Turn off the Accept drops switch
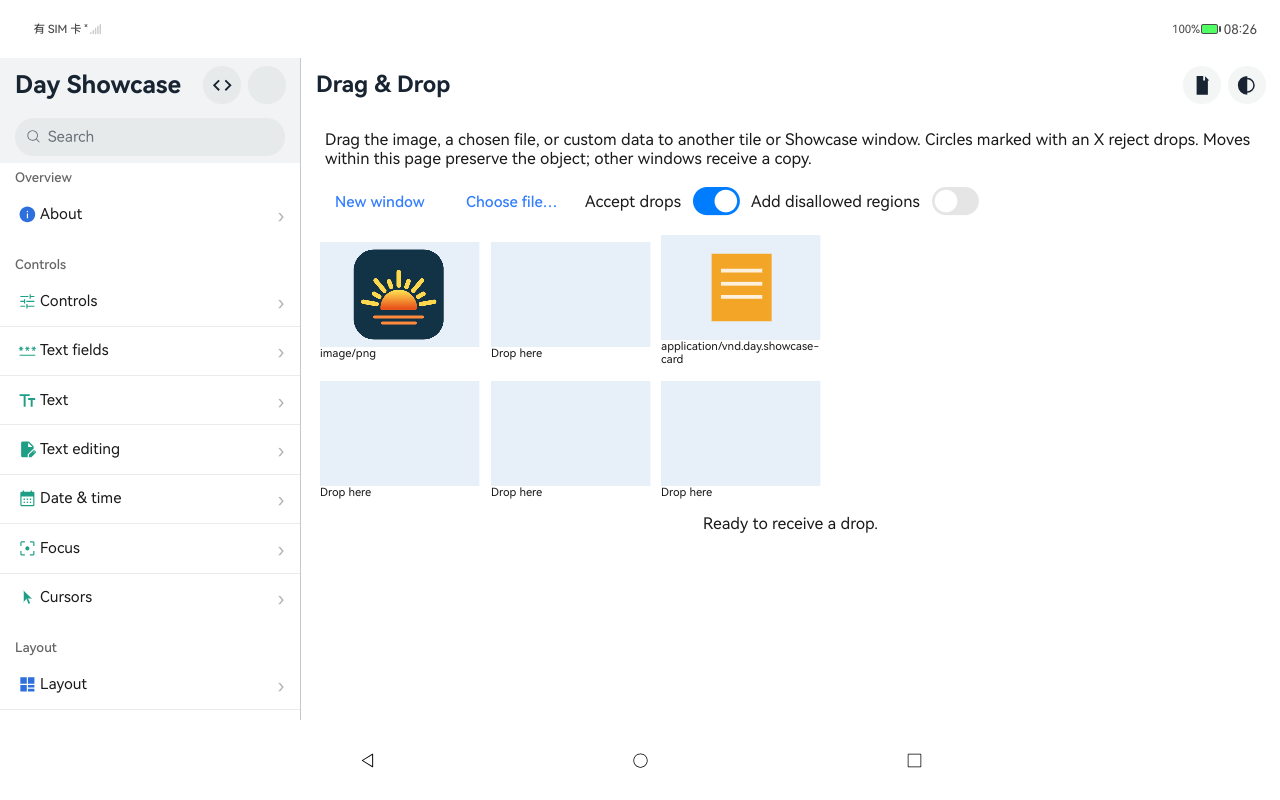The height and width of the screenshot is (800, 1280). pyautogui.click(x=716, y=201)
